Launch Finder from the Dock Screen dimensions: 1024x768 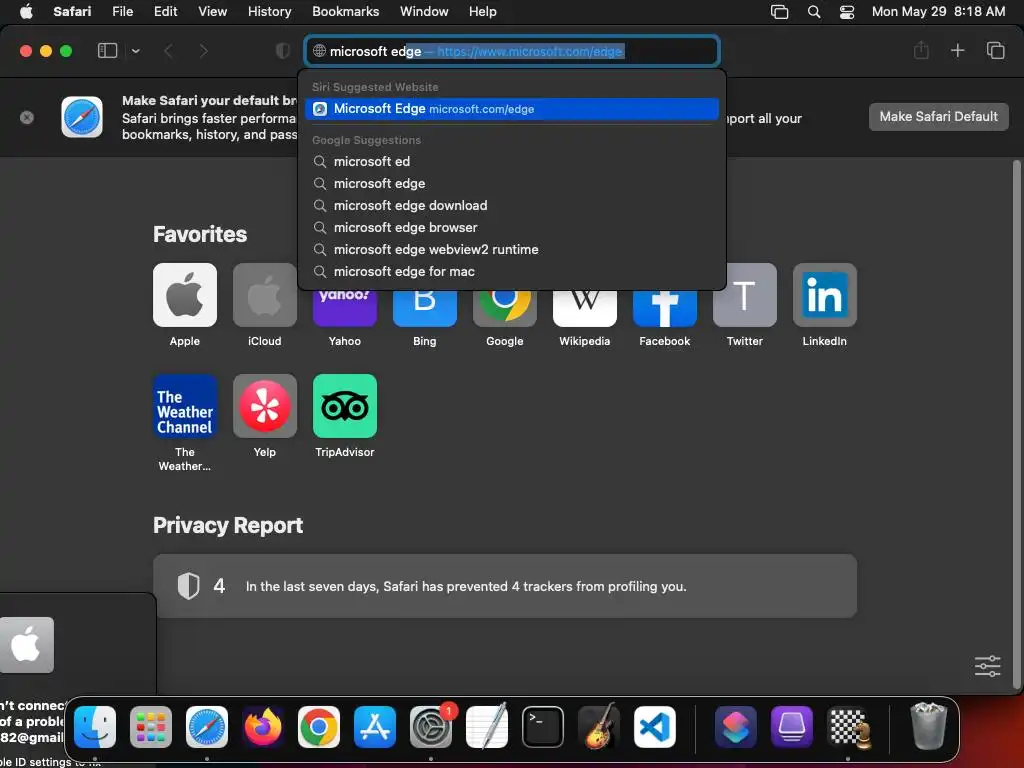tap(95, 727)
